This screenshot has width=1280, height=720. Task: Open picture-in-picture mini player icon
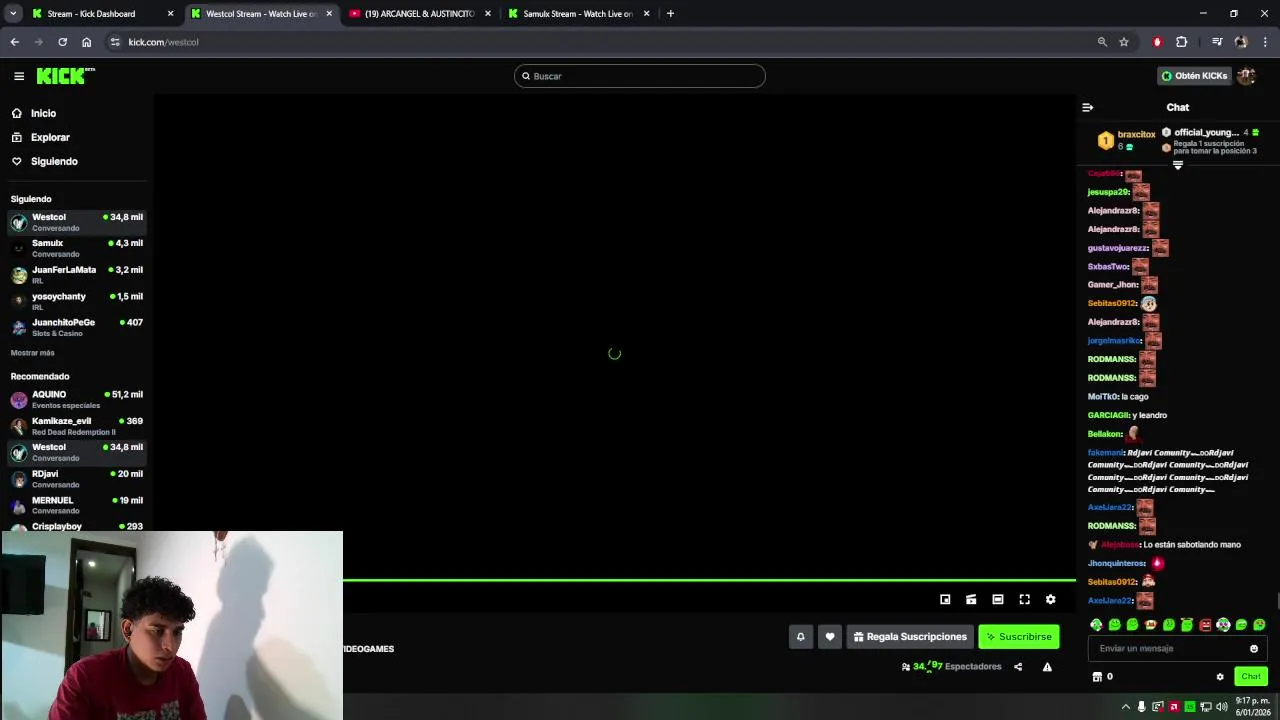pyautogui.click(x=945, y=599)
